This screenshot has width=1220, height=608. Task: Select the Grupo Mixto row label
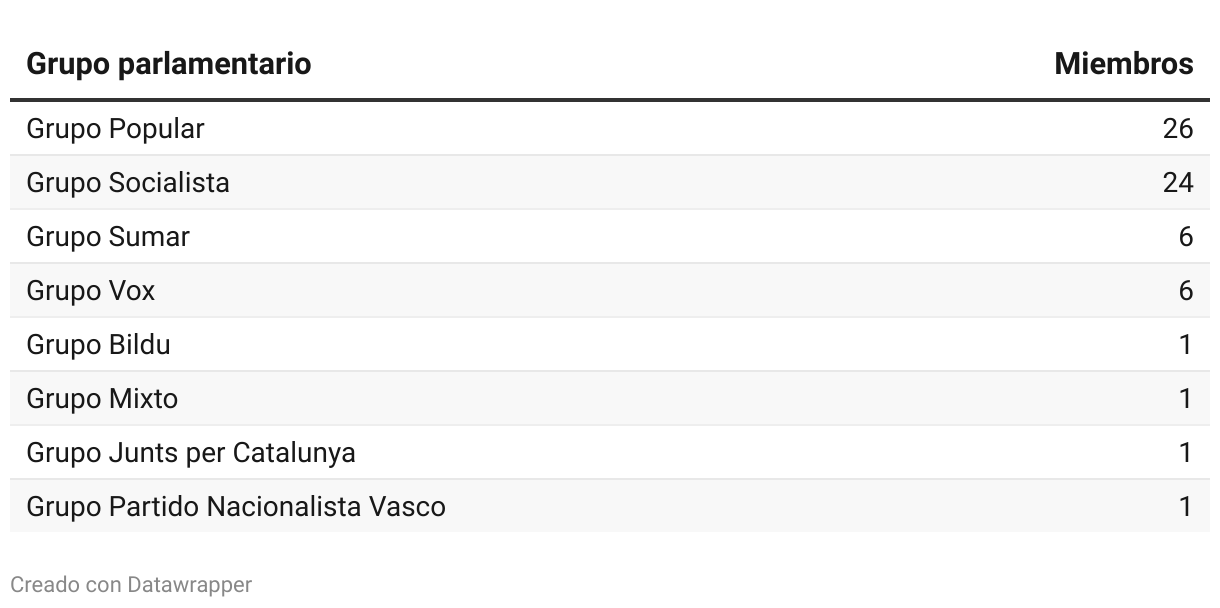(102, 399)
